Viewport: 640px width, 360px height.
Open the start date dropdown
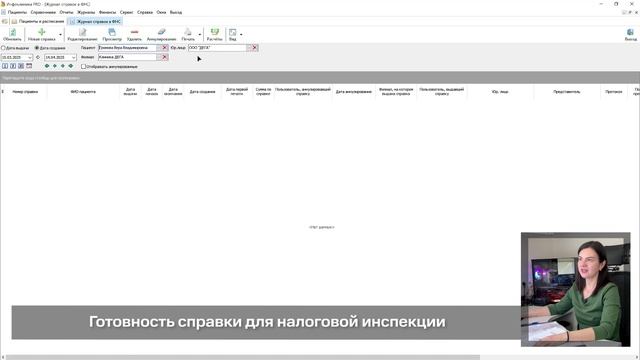tap(30, 58)
